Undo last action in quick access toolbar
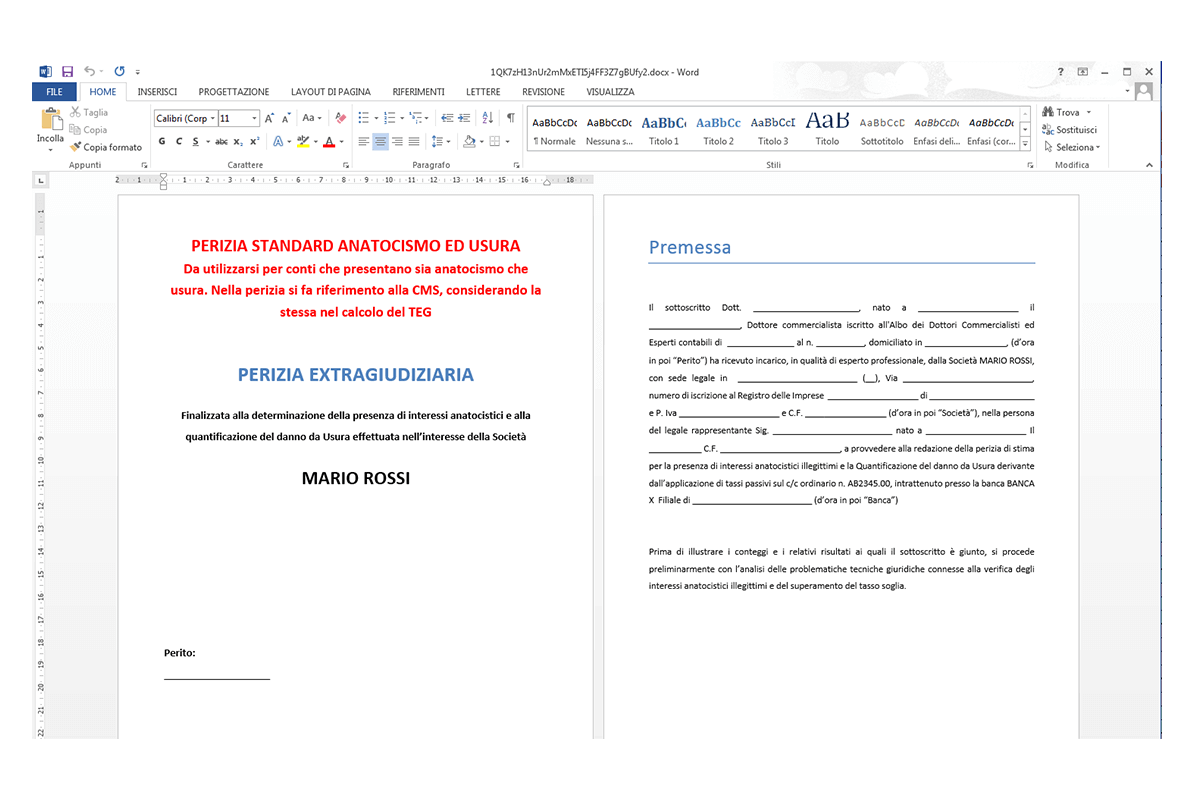The width and height of the screenshot is (1193, 800). 90,72
